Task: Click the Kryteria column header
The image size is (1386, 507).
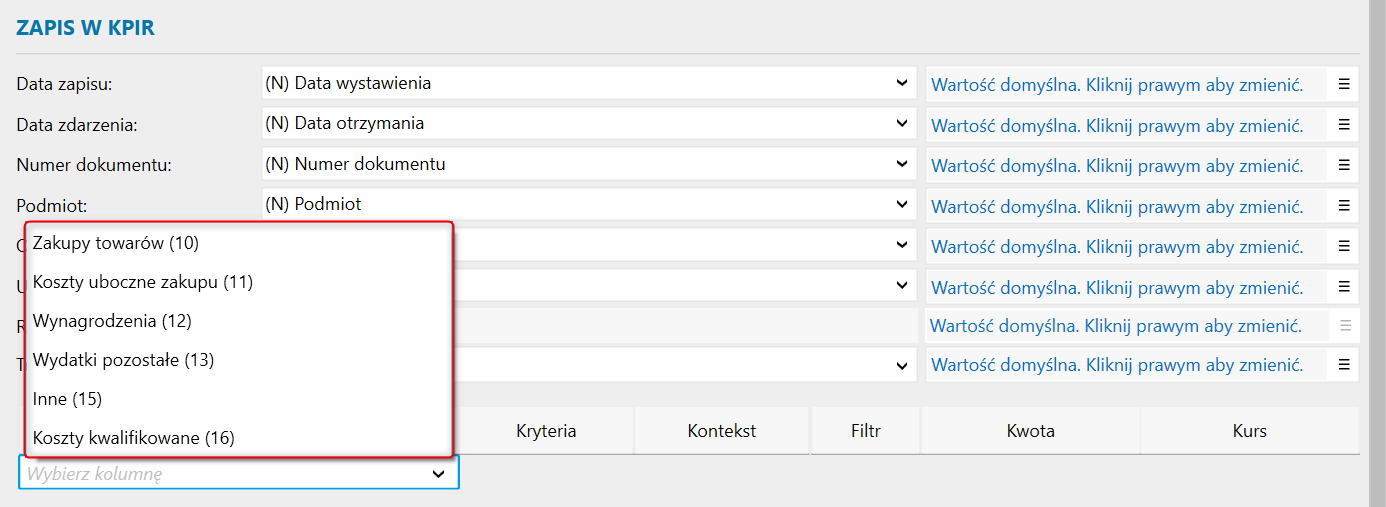Action: click(546, 431)
